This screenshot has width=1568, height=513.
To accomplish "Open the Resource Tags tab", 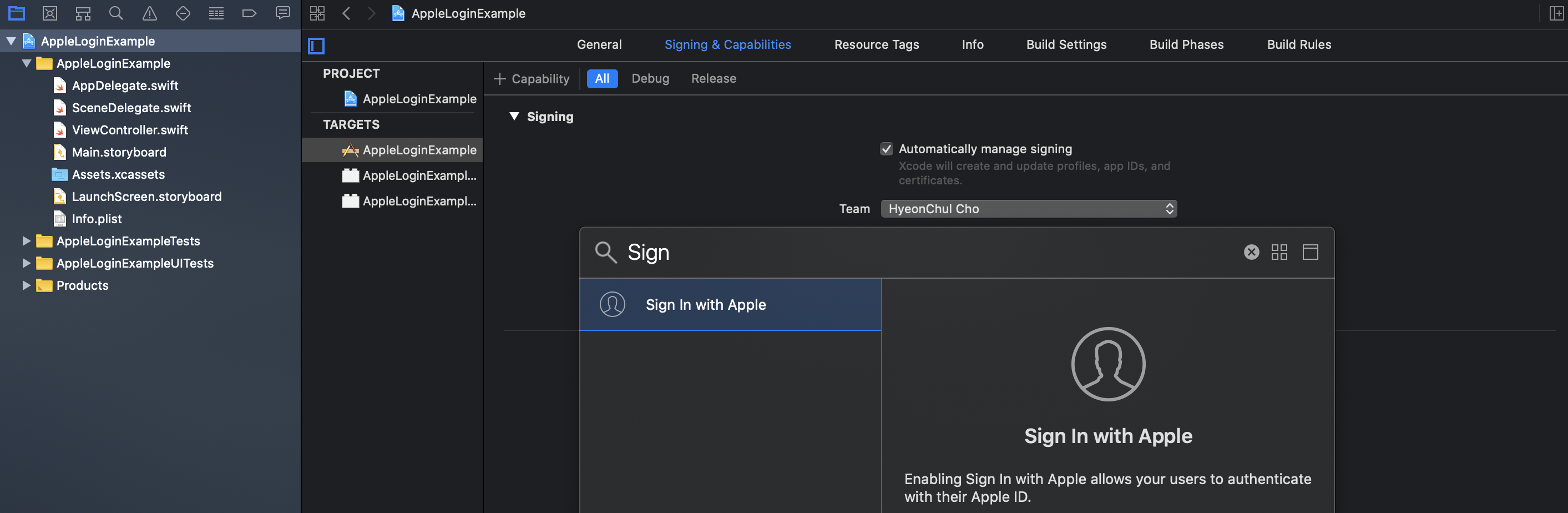I will tap(877, 44).
